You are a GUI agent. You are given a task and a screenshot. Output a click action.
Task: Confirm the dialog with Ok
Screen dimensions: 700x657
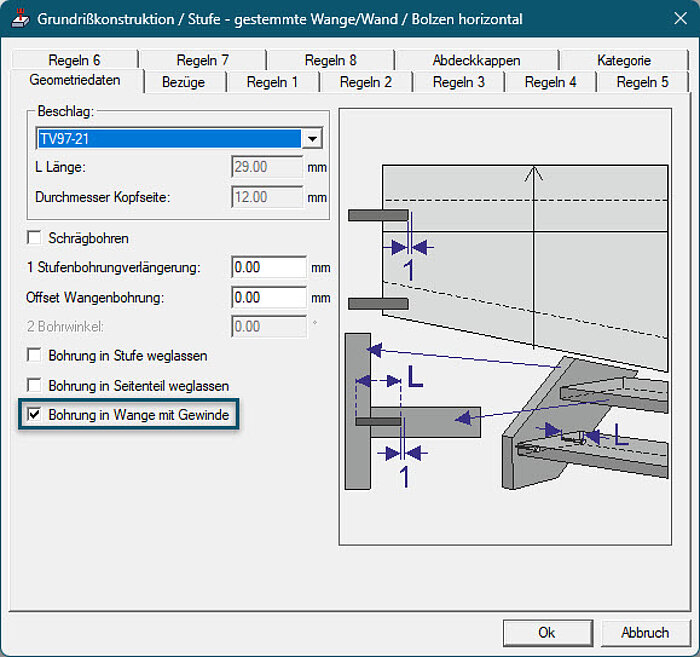click(x=548, y=632)
